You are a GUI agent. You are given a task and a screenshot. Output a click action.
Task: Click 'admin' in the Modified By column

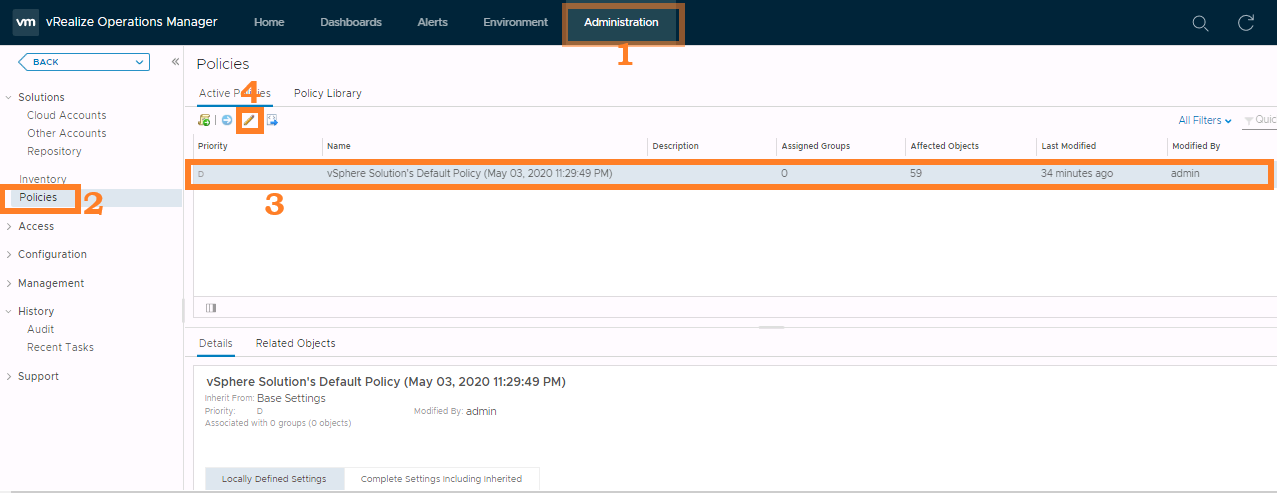pyautogui.click(x=1185, y=174)
